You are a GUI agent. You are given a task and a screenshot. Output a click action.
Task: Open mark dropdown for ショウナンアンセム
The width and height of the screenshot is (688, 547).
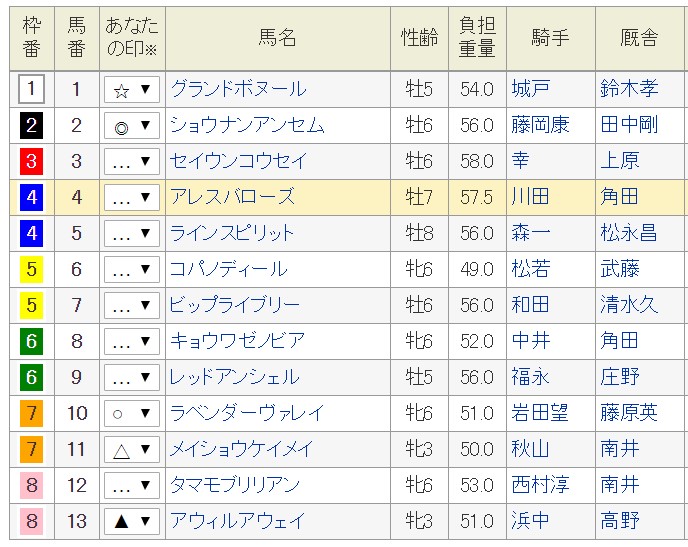(132, 126)
